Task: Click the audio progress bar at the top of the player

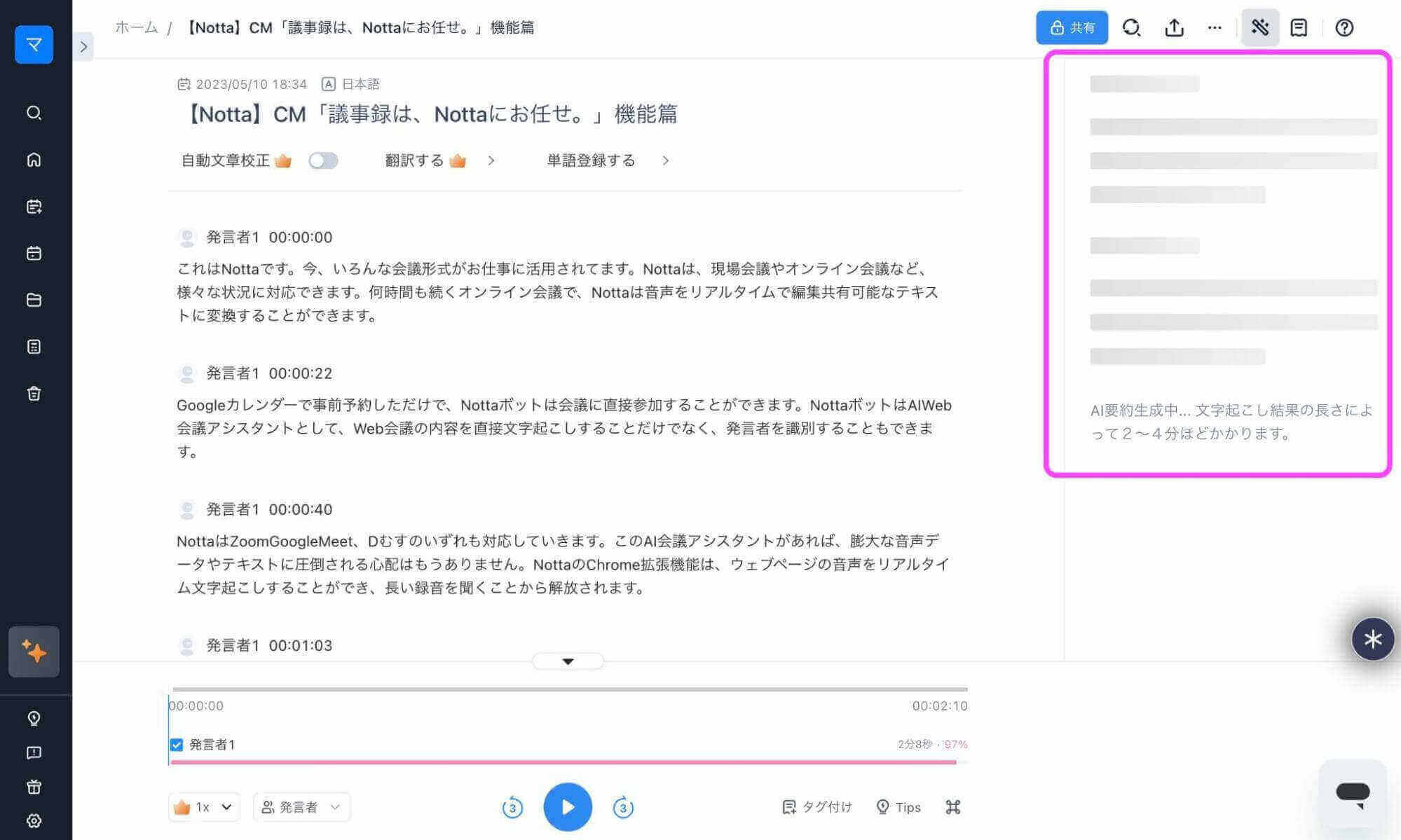Action: click(570, 689)
